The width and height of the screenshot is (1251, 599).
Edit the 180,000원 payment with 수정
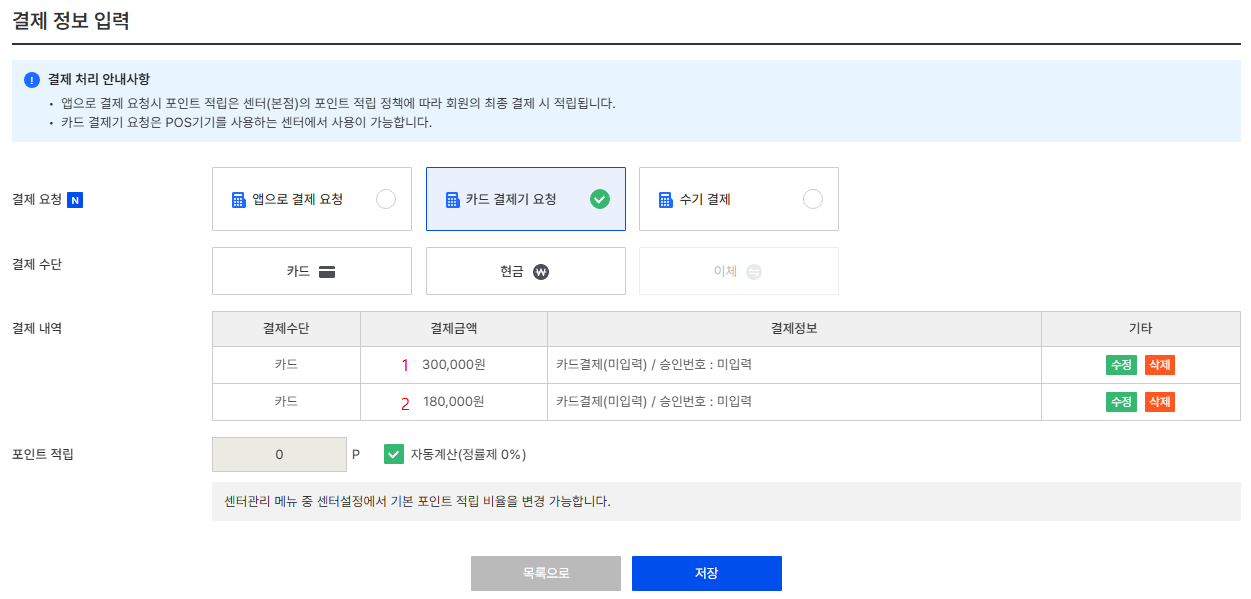(x=1121, y=402)
